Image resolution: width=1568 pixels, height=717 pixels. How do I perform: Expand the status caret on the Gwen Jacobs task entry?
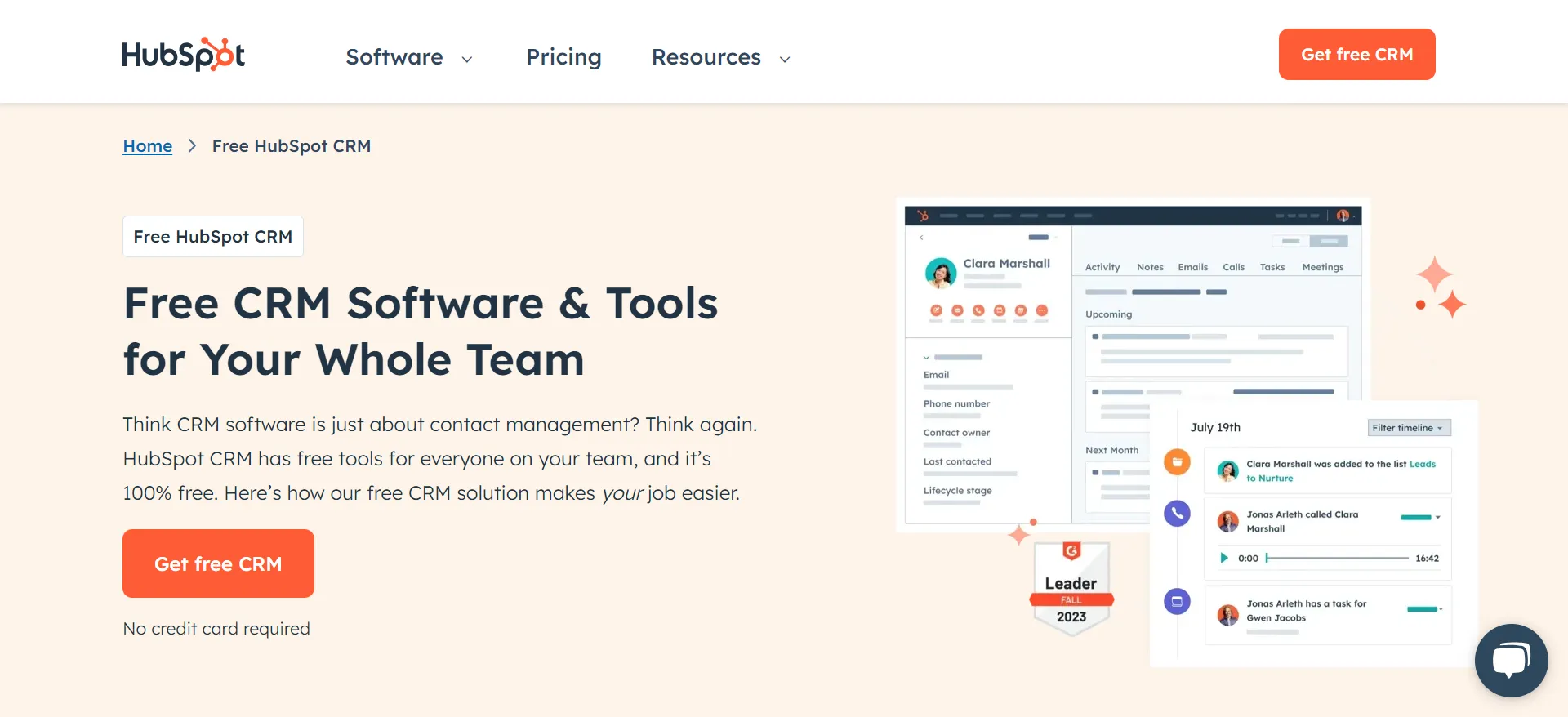pyautogui.click(x=1441, y=609)
